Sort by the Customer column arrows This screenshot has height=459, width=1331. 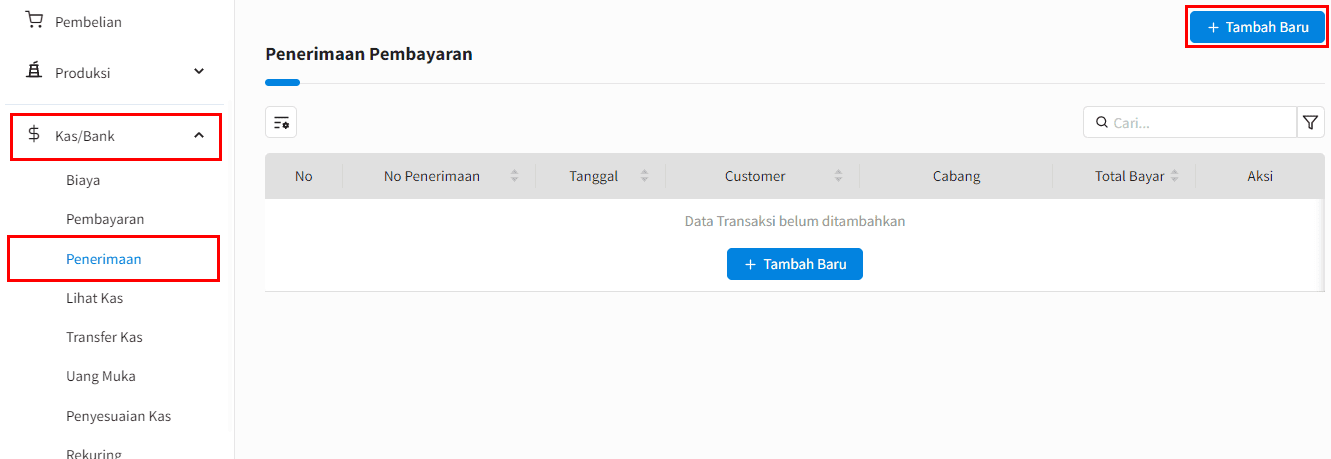point(838,176)
